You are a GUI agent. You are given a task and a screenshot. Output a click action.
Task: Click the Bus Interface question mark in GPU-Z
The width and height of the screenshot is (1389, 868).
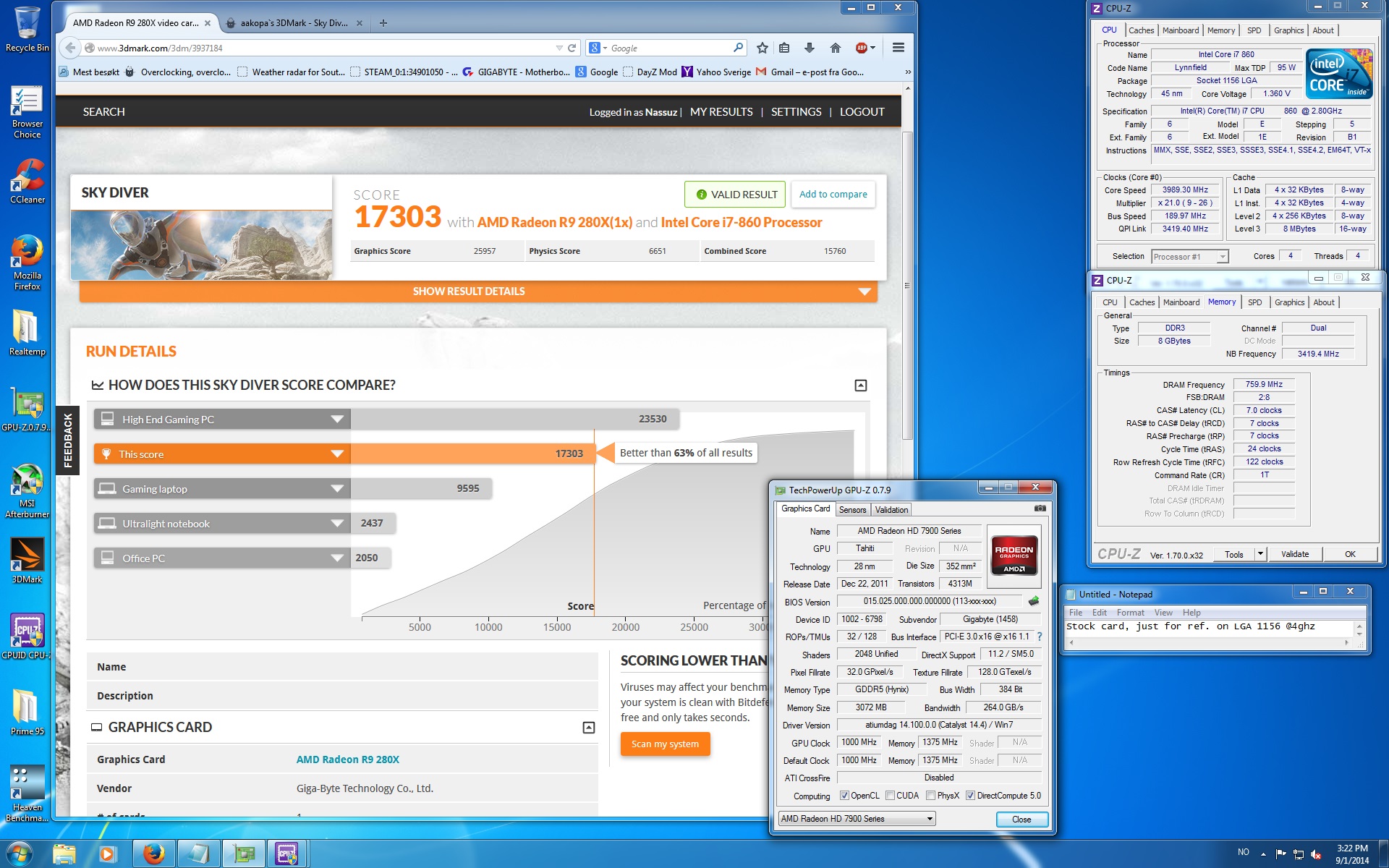(1040, 637)
